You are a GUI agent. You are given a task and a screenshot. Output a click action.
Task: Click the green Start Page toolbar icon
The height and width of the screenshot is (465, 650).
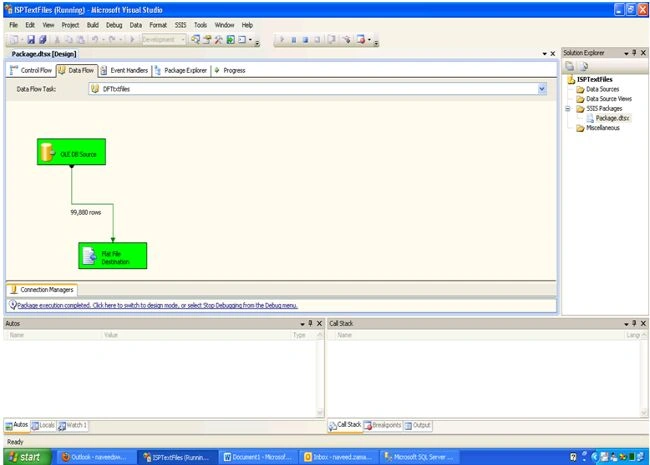pos(230,39)
